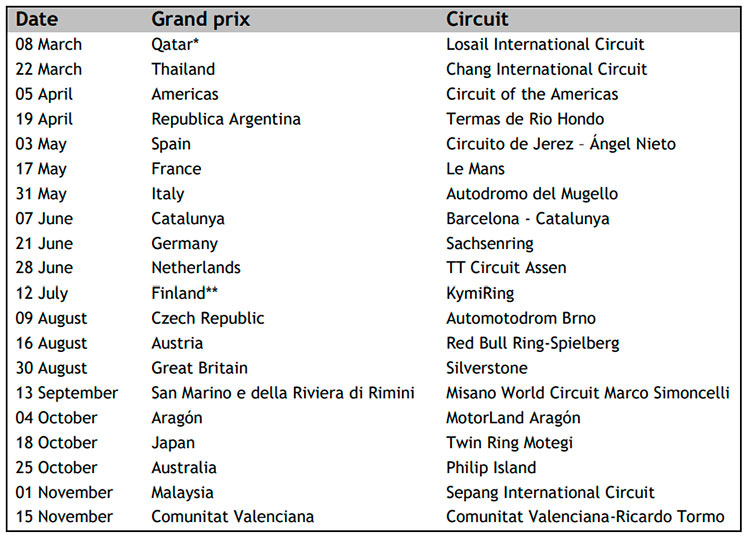Select the Qatar* grand prix entry
This screenshot has width=745, height=537.
coord(175,44)
